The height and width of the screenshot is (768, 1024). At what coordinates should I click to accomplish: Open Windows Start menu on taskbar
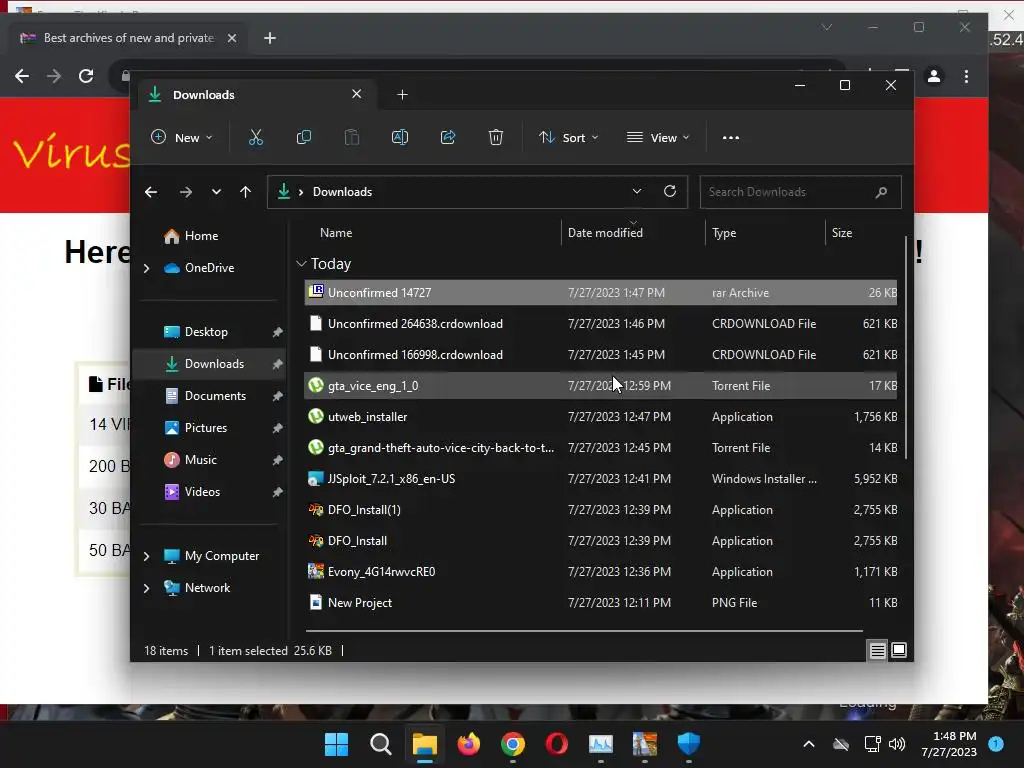336,744
